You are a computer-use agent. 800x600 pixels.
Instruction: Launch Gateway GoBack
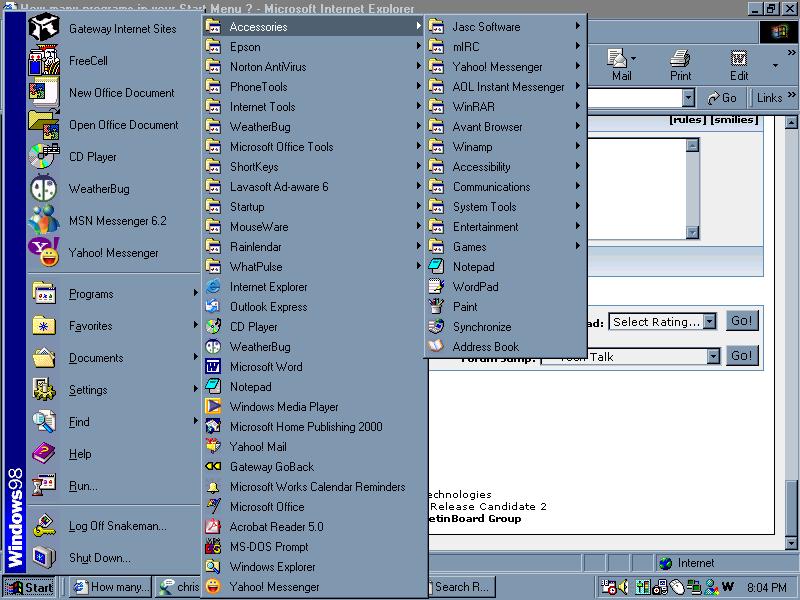tap(314, 467)
